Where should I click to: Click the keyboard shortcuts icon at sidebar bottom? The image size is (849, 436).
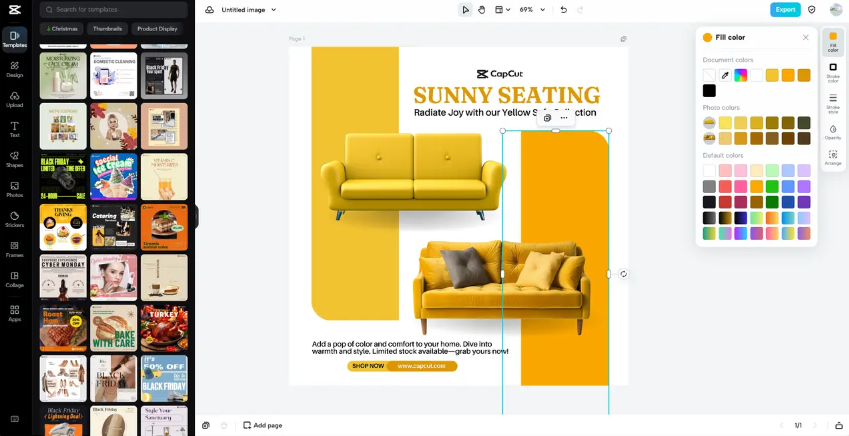pos(15,419)
